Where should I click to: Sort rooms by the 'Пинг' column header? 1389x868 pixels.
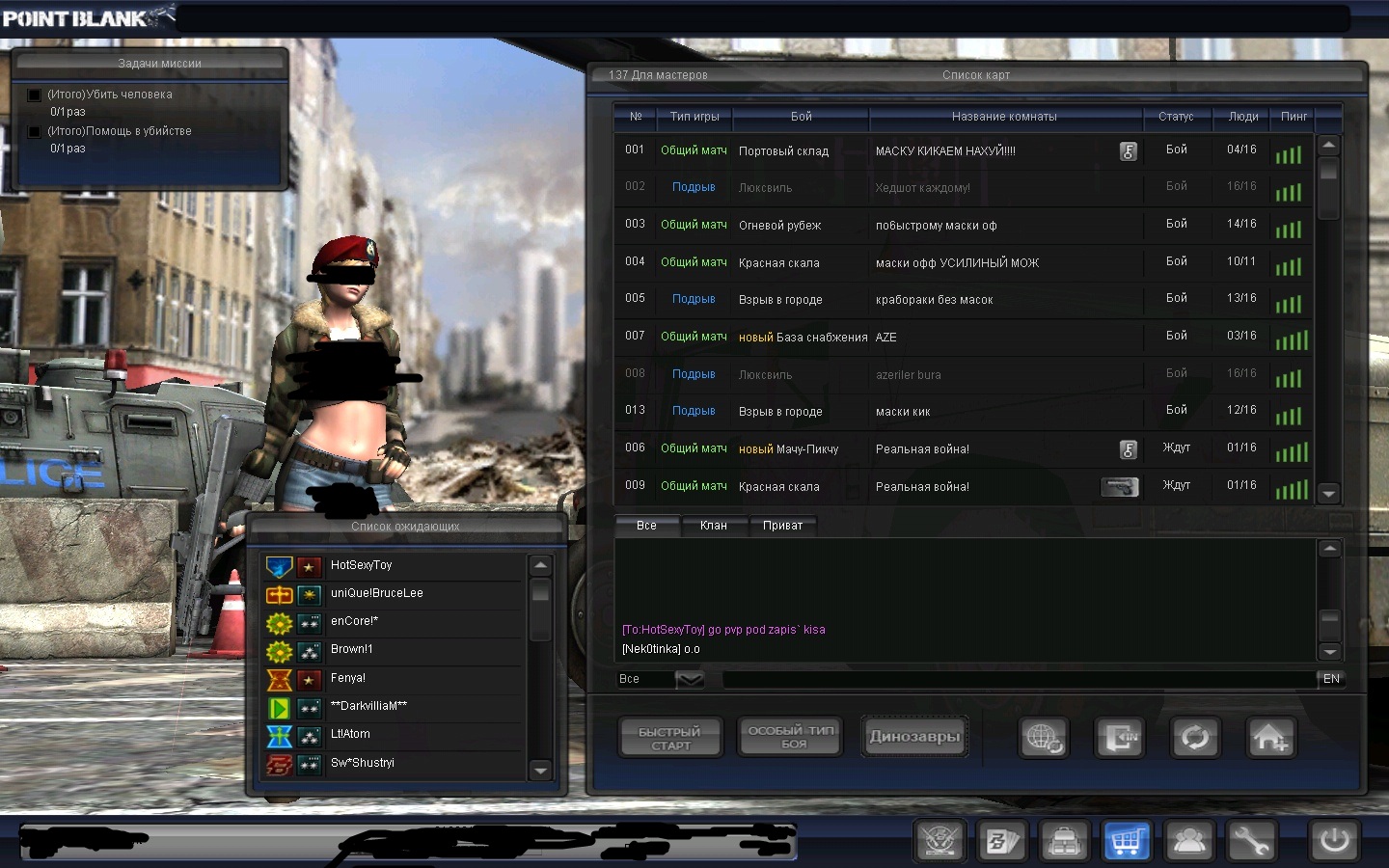pyautogui.click(x=1294, y=117)
